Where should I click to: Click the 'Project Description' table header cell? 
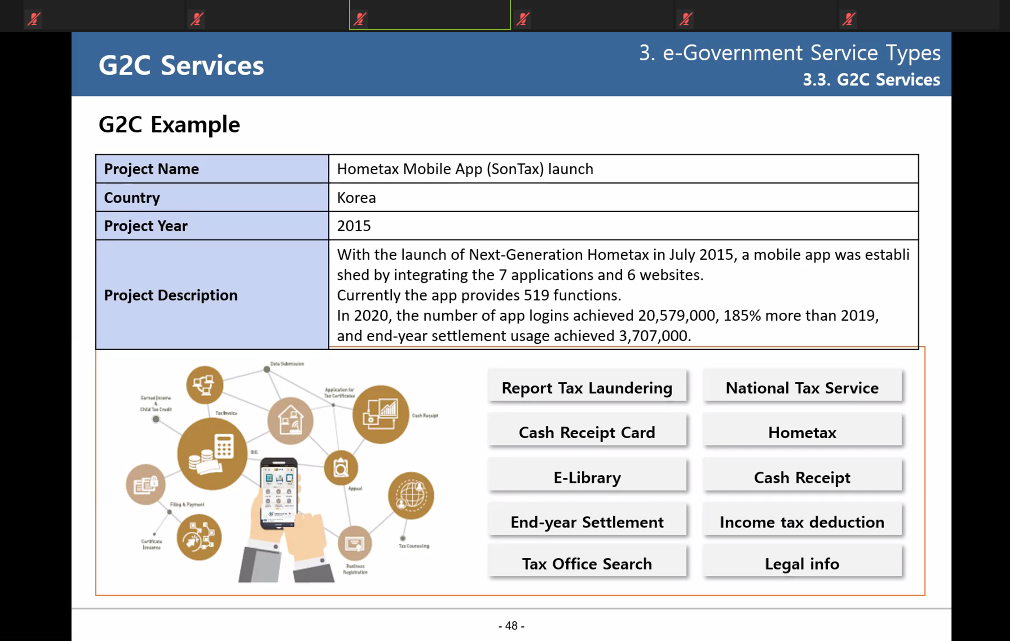(212, 294)
